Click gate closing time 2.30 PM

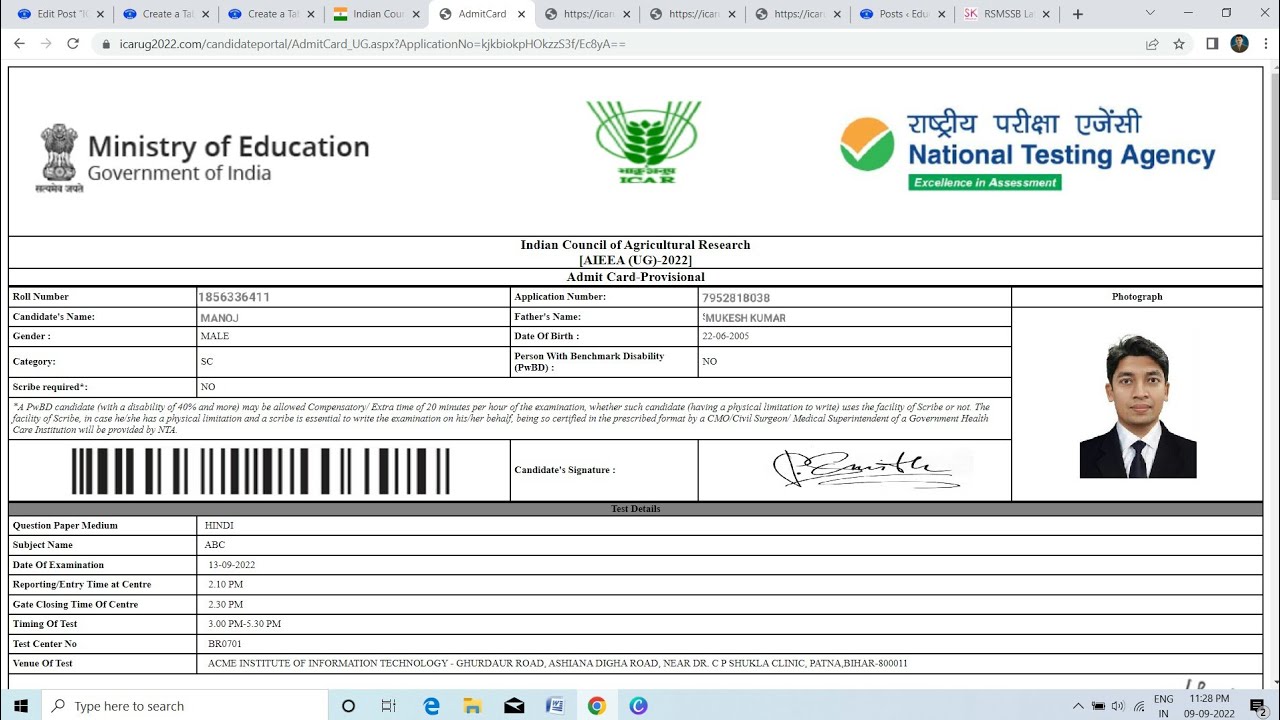[226, 604]
